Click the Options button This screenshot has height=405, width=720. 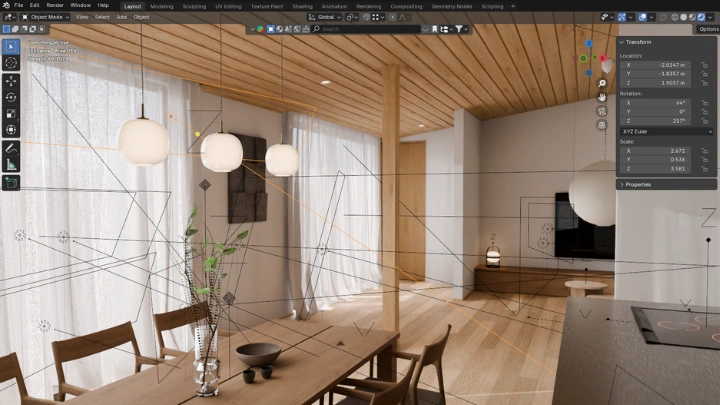(708, 29)
